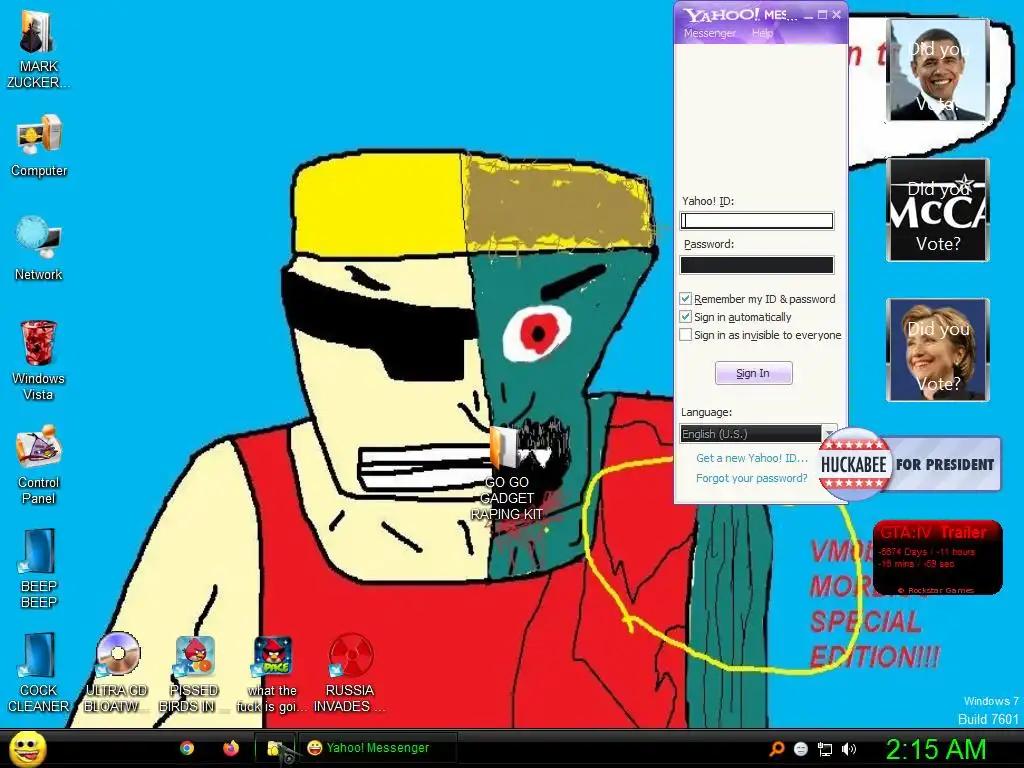Toggle Remember my ID & password
The height and width of the screenshot is (768, 1024).
pos(685,299)
